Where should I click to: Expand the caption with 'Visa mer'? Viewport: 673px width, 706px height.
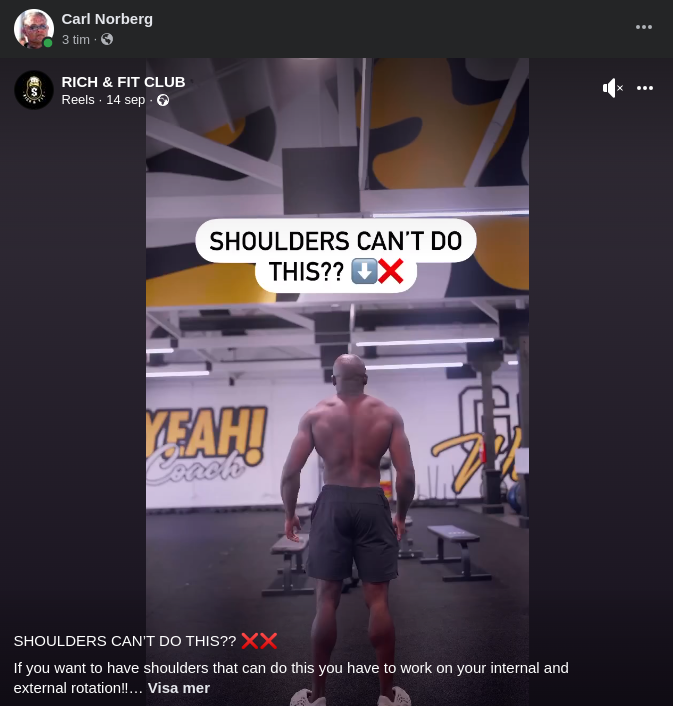pos(179,688)
